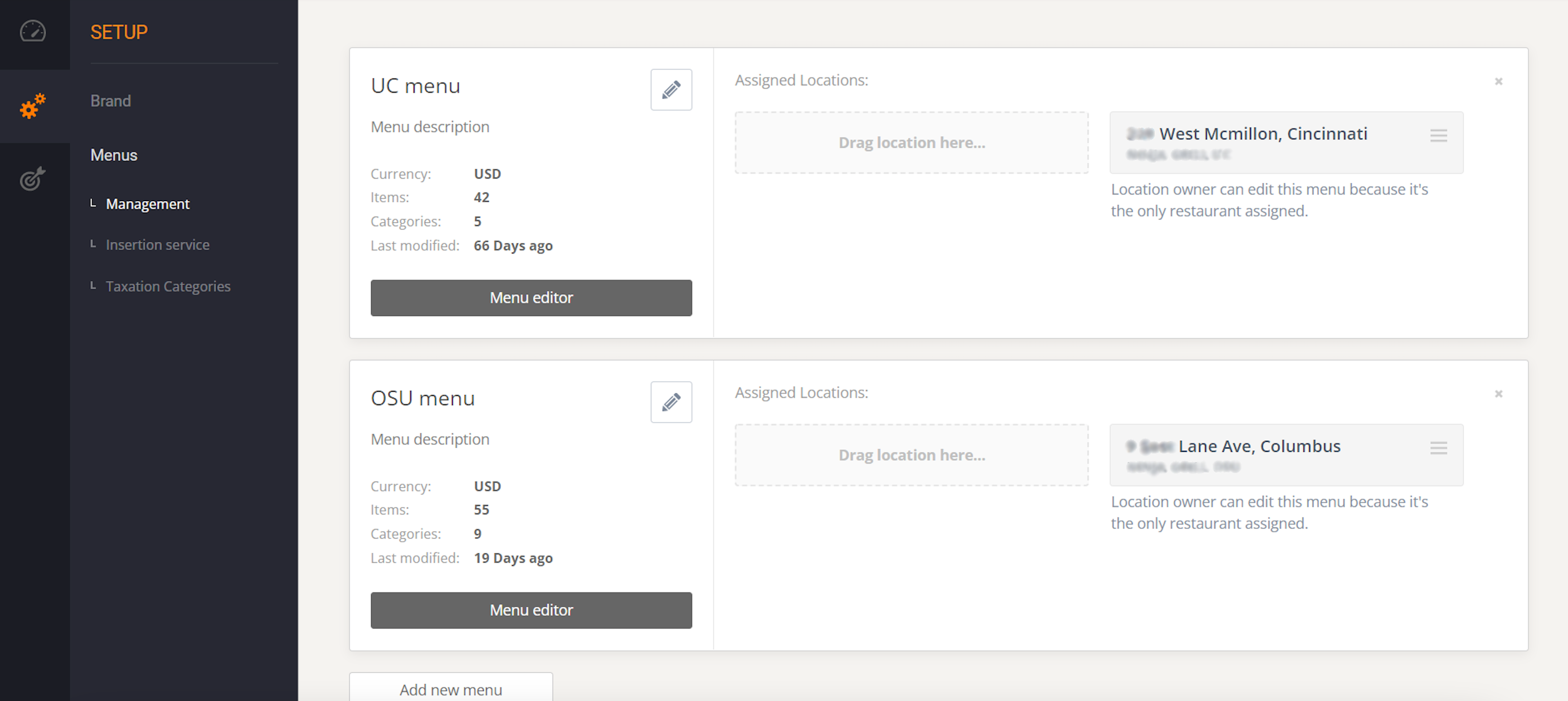Grab West Mcmillon location drag handle
Screen dimensions: 1568x701
pyautogui.click(x=1438, y=136)
